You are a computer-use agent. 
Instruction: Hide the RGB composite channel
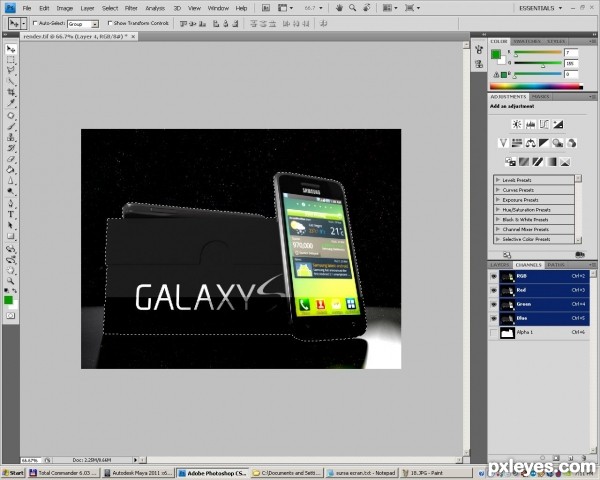point(494,276)
